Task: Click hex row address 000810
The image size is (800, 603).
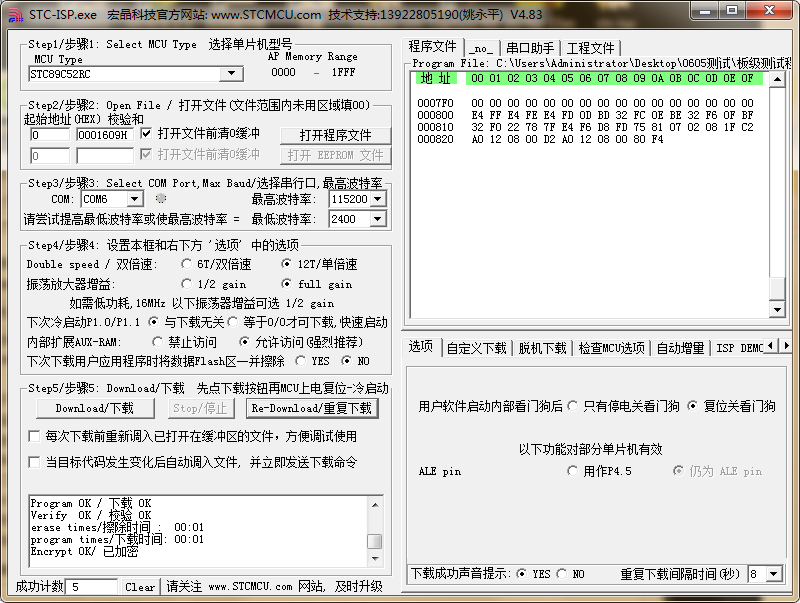Action: (435, 127)
